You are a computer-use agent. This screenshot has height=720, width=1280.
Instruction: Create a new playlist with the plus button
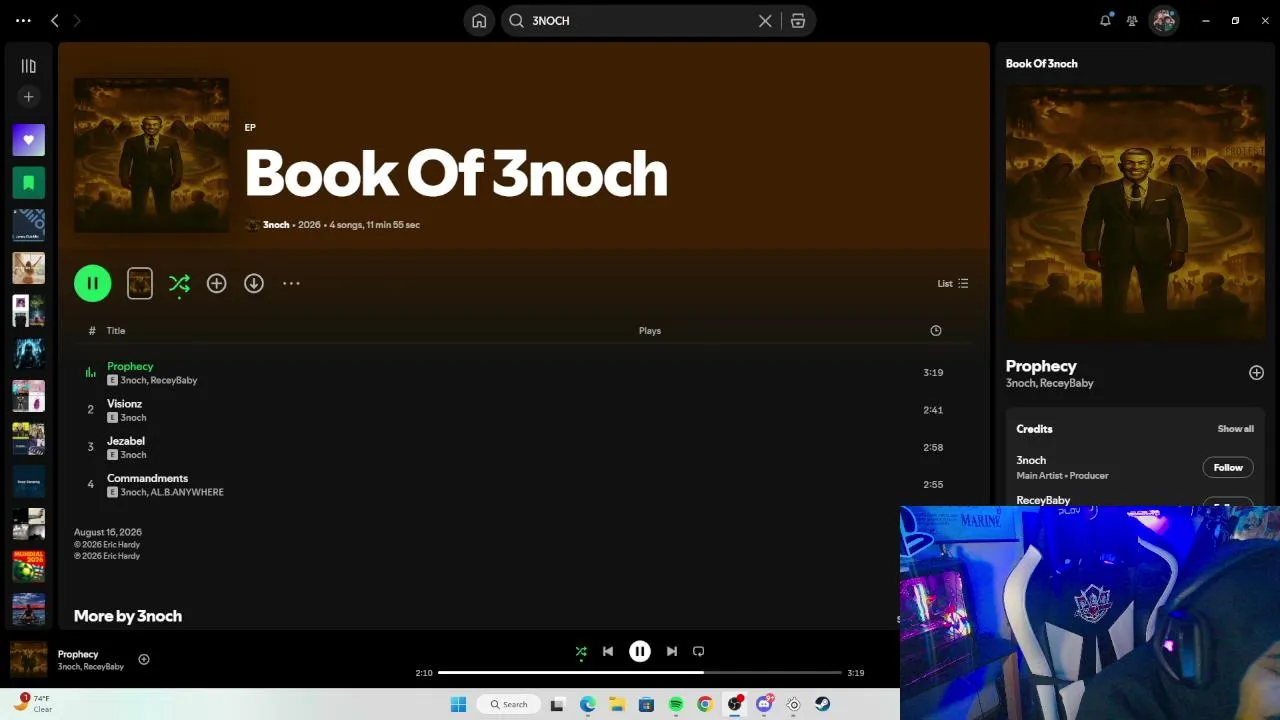[x=28, y=97]
